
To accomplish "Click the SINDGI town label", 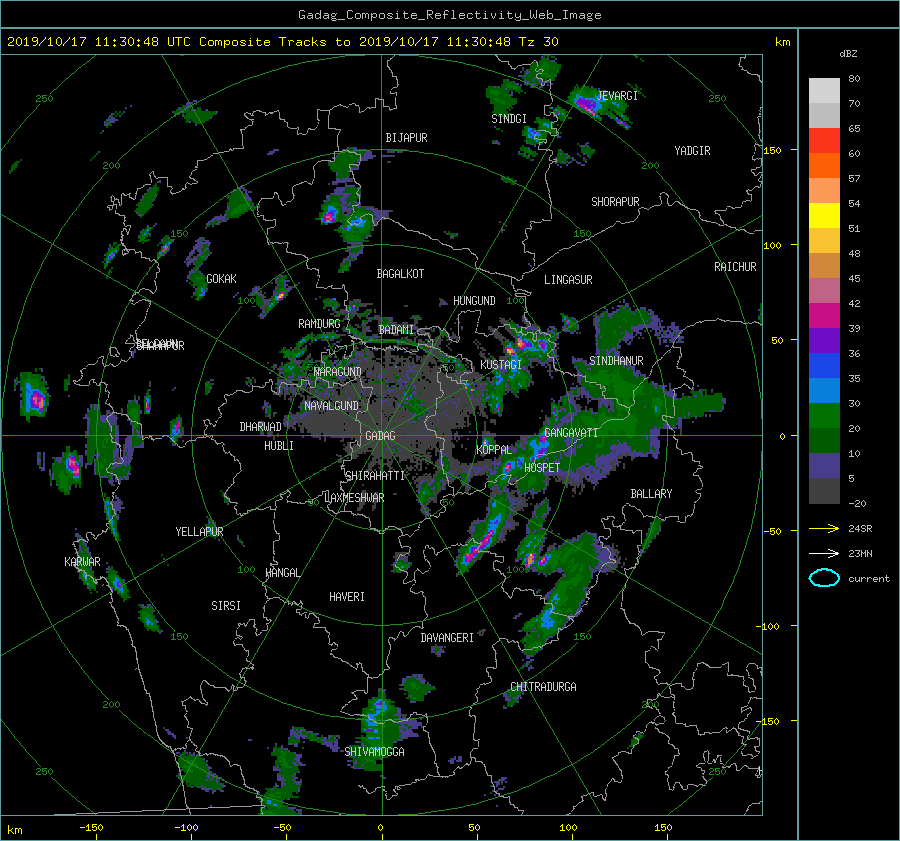I will pos(509,119).
